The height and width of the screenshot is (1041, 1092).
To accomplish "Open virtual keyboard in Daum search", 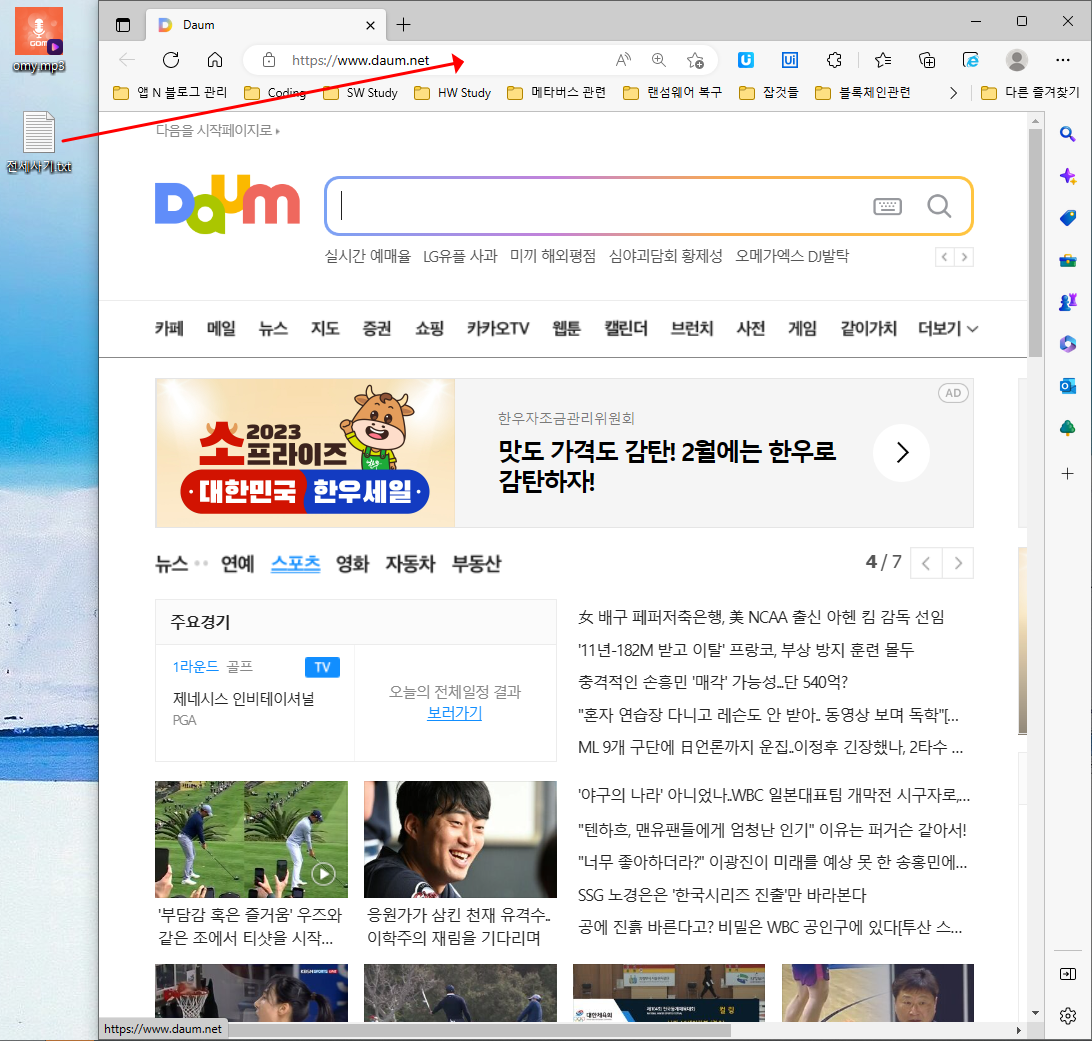I will (887, 206).
